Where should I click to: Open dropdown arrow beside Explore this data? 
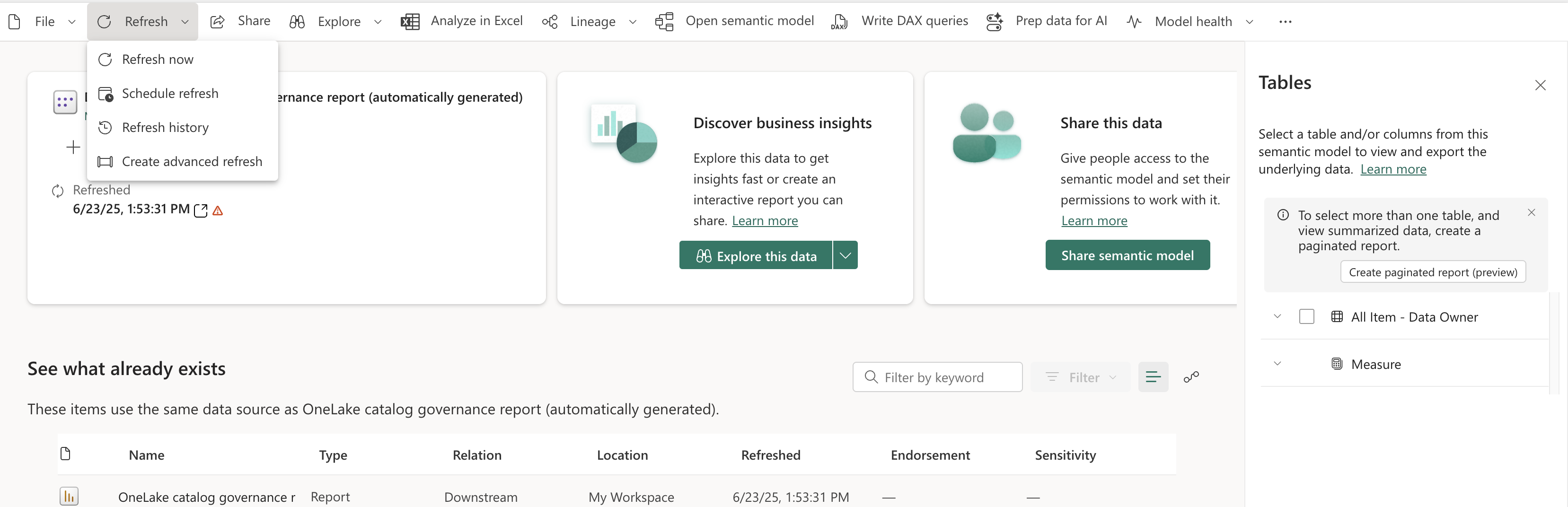click(x=846, y=255)
